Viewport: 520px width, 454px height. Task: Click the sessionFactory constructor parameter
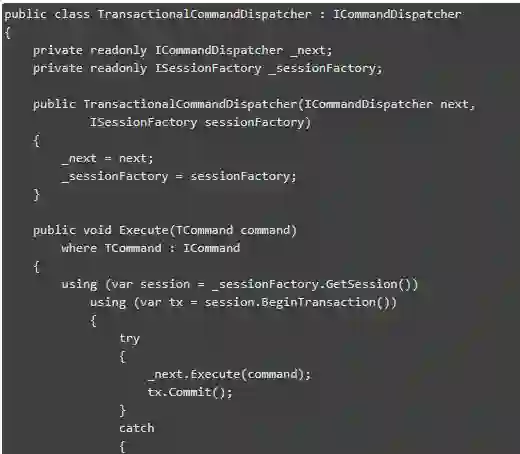click(x=254, y=122)
